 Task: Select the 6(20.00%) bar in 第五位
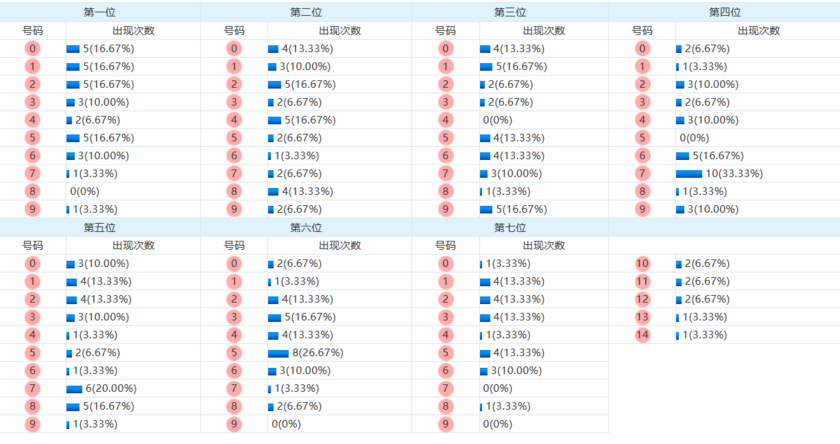[x=74, y=388]
